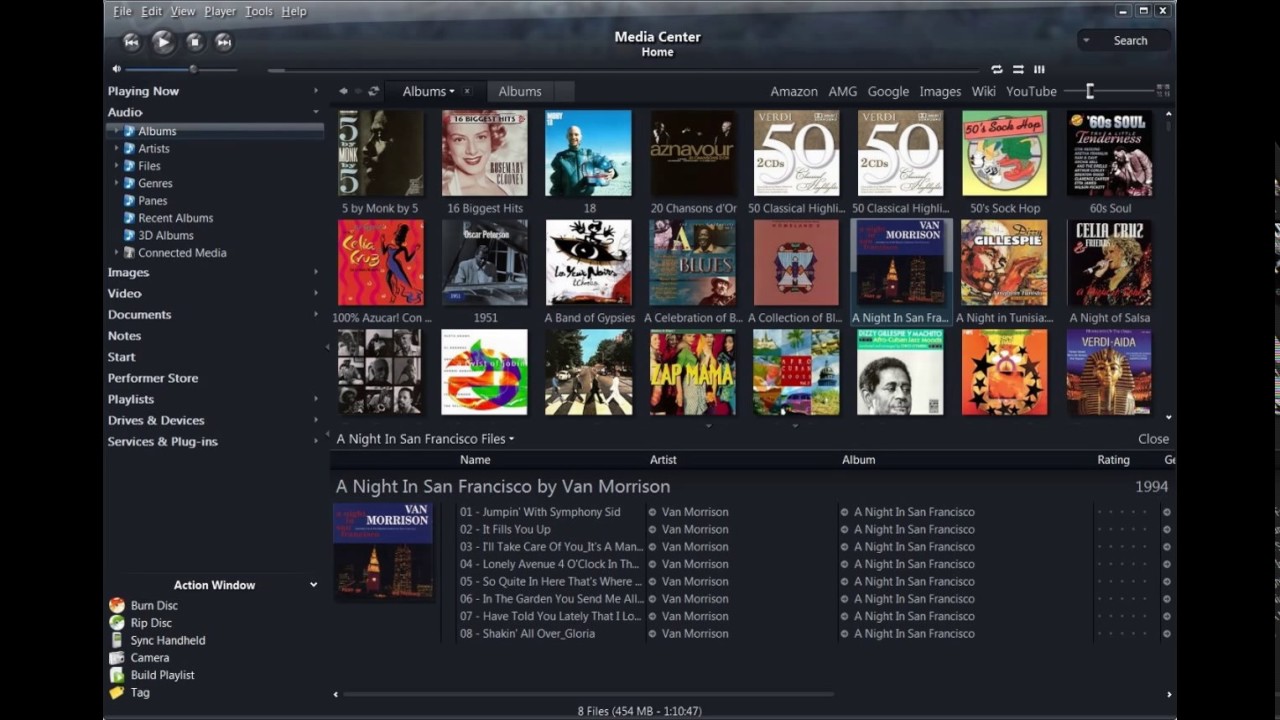
Task: Click the AMG link
Action: click(843, 91)
